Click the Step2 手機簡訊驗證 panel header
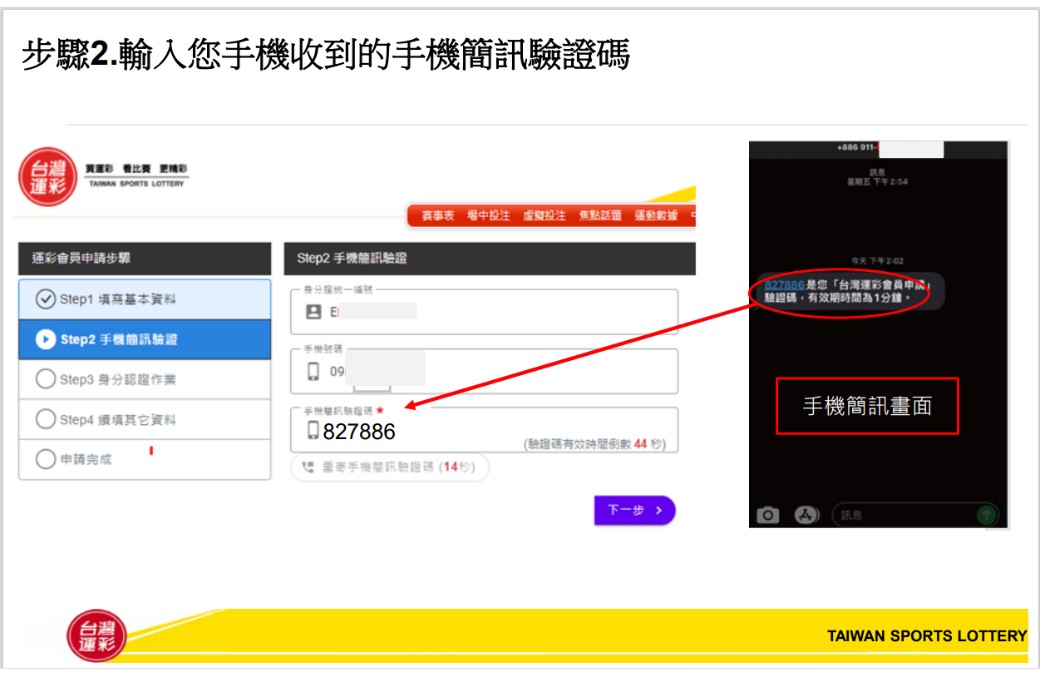The image size is (1040, 700). click(489, 258)
